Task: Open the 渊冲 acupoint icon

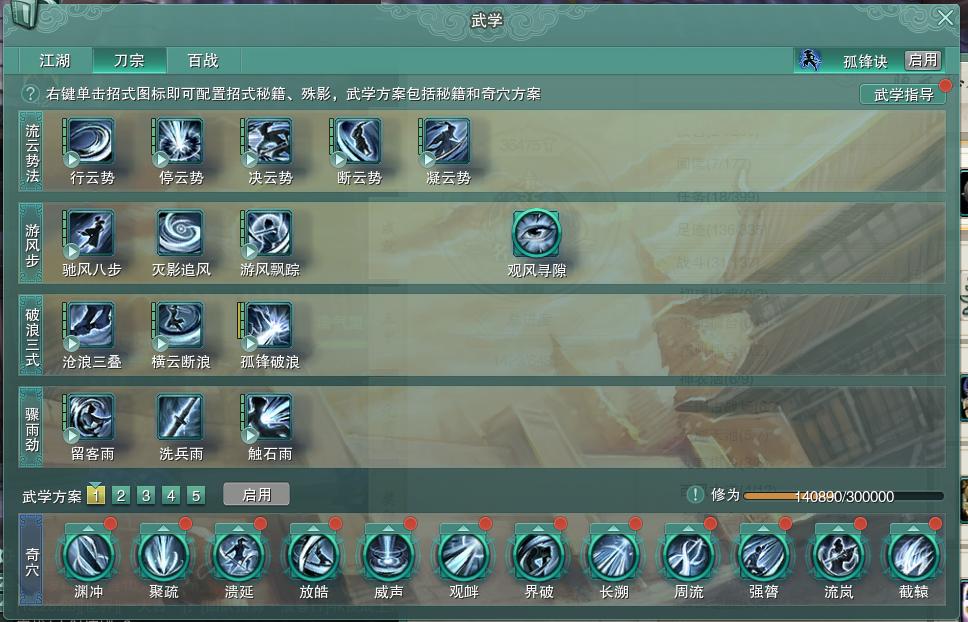Action: (88, 556)
